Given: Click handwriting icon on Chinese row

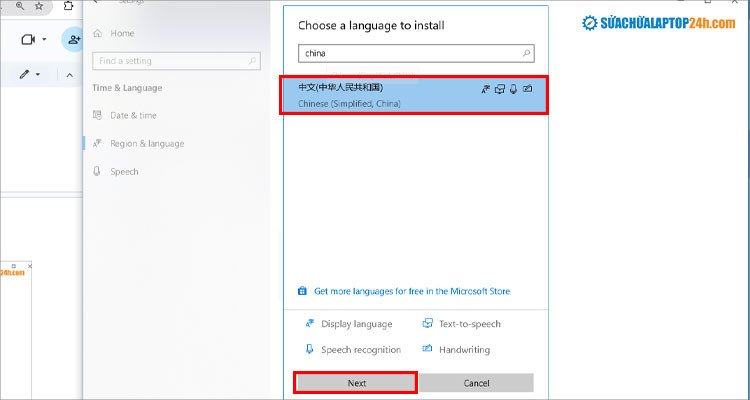Looking at the screenshot, I should (527, 89).
